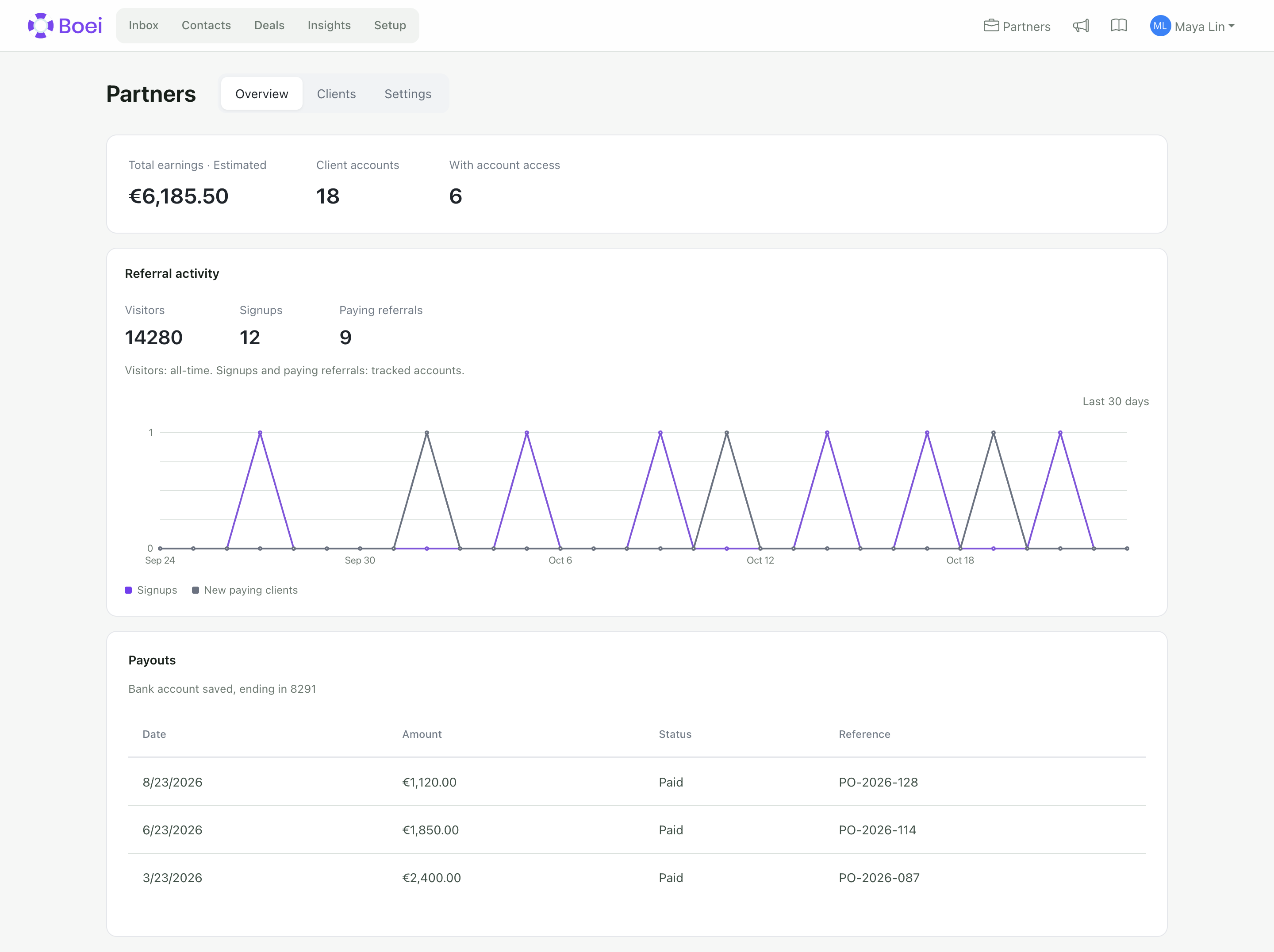The width and height of the screenshot is (1274, 952).
Task: Click the €1,850.00 payout amount
Action: 430,830
